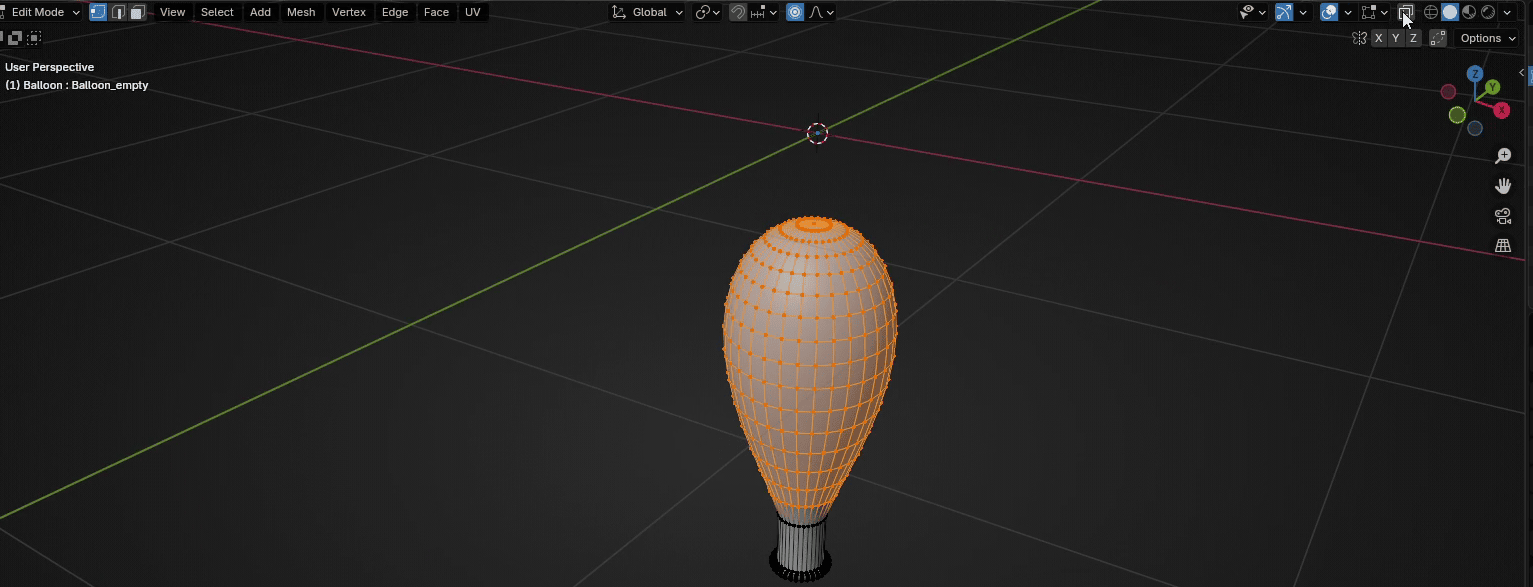Toggle X-ray view

1406,12
